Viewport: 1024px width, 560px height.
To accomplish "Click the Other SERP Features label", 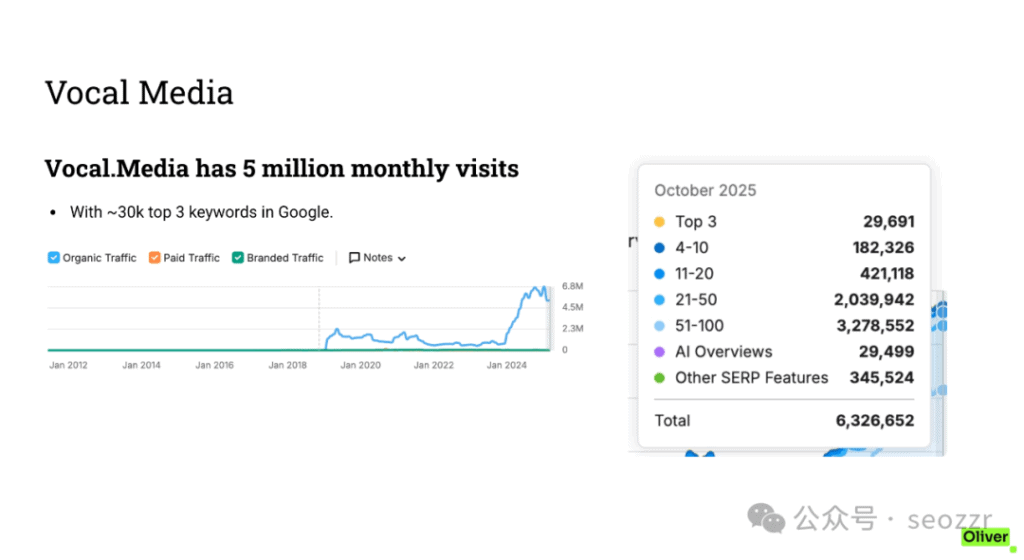I will (751, 378).
